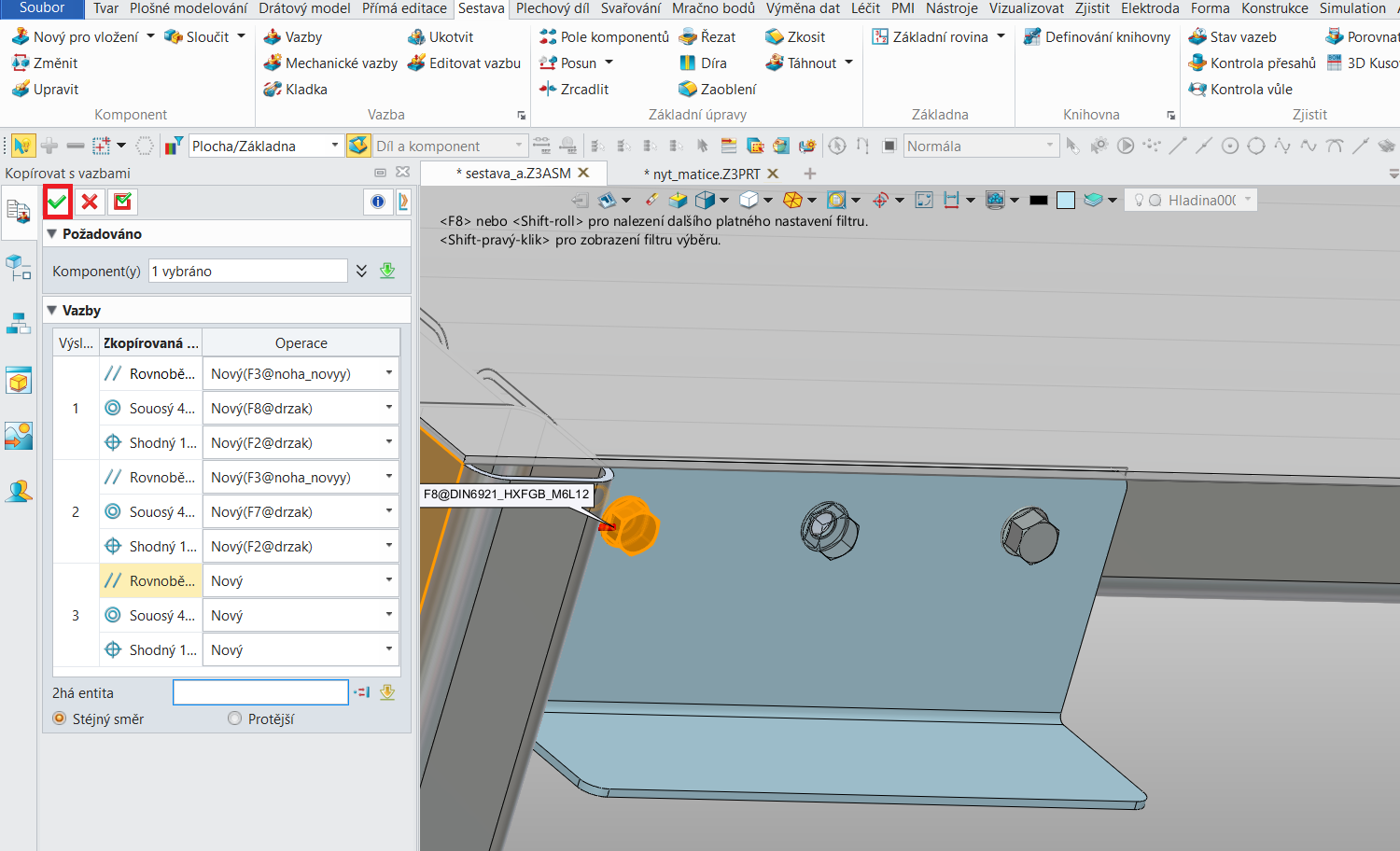Image resolution: width=1400 pixels, height=851 pixels.
Task: Open the Plocha/Základna filter dropdown
Action: point(334,146)
